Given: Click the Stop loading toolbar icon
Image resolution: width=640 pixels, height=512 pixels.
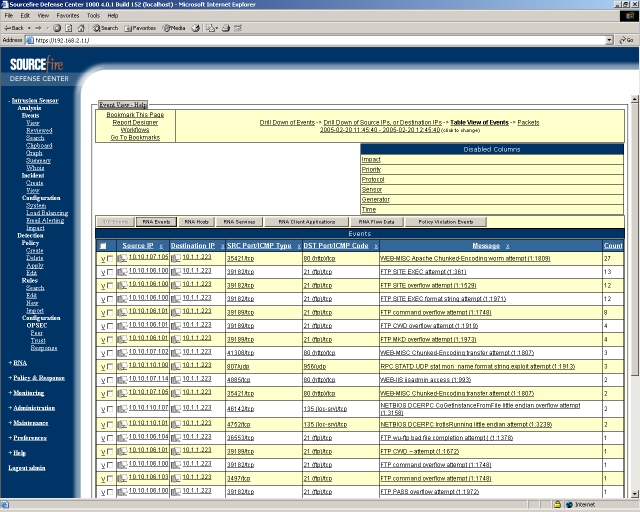Looking at the screenshot, I should (x=57, y=28).
